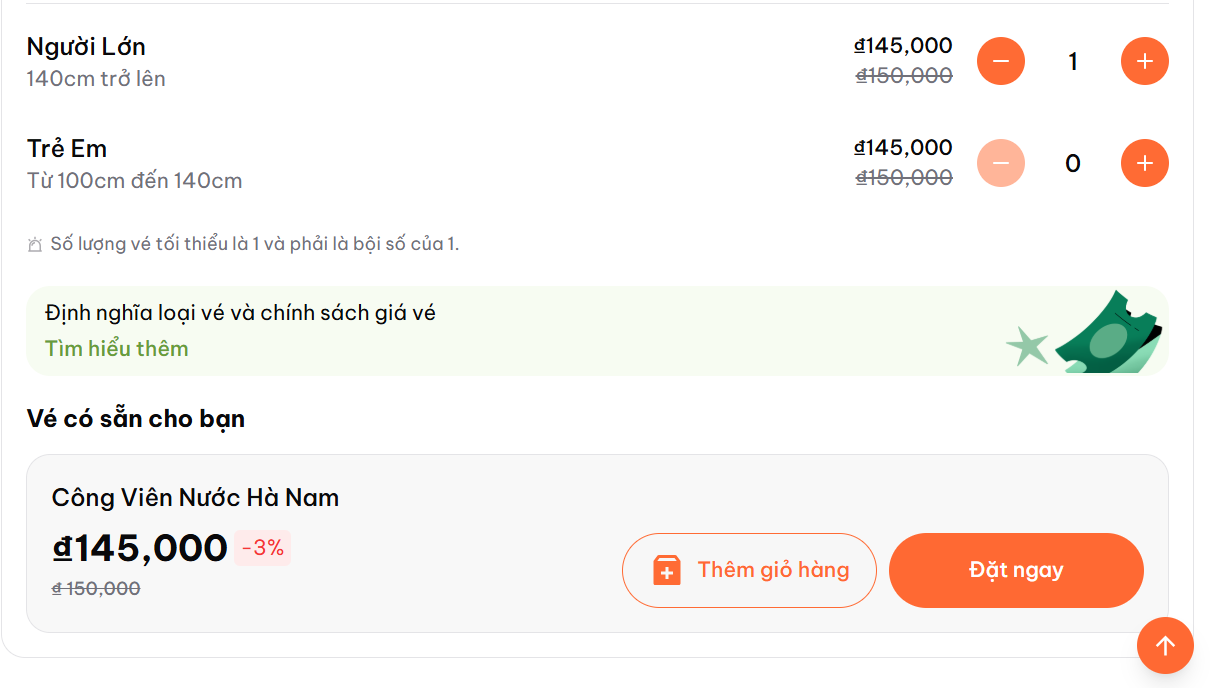This screenshot has height=688, width=1210.
Task: Open the Tìm hiểu thêm link
Action: (x=116, y=348)
